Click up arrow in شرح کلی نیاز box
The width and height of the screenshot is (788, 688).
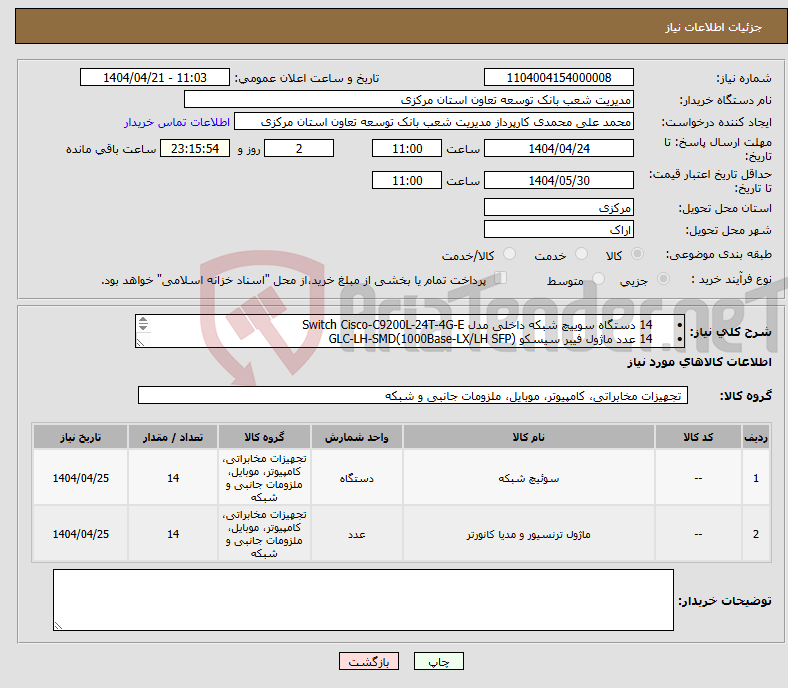tap(143, 320)
